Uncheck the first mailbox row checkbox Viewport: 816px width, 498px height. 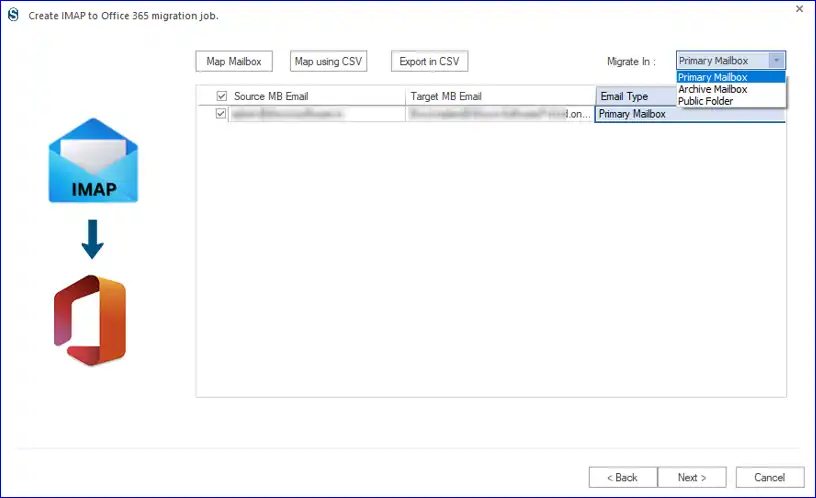[x=221, y=113]
